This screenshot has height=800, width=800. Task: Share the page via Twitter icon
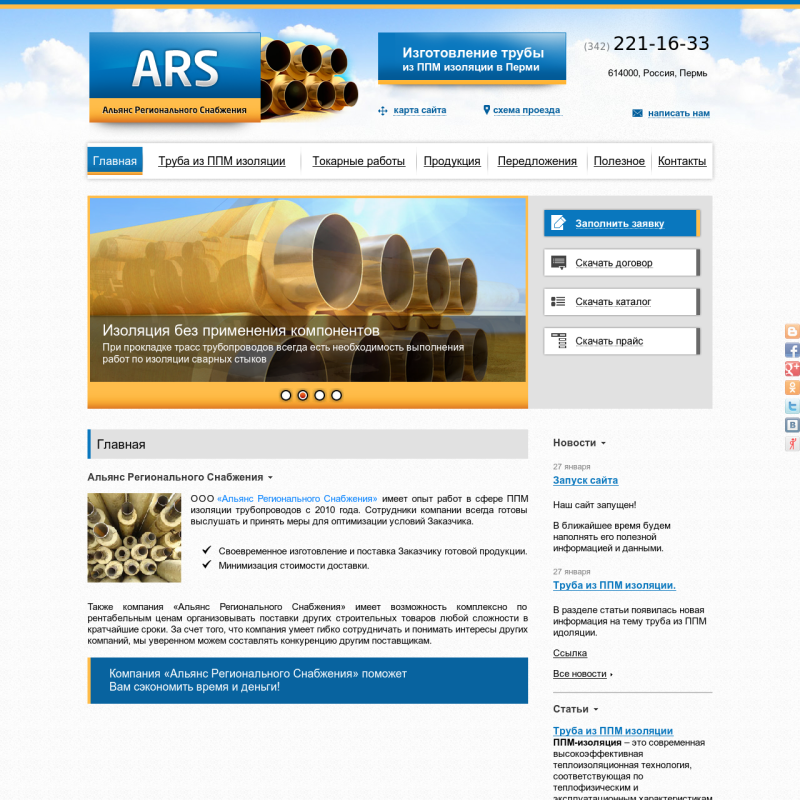(x=792, y=406)
